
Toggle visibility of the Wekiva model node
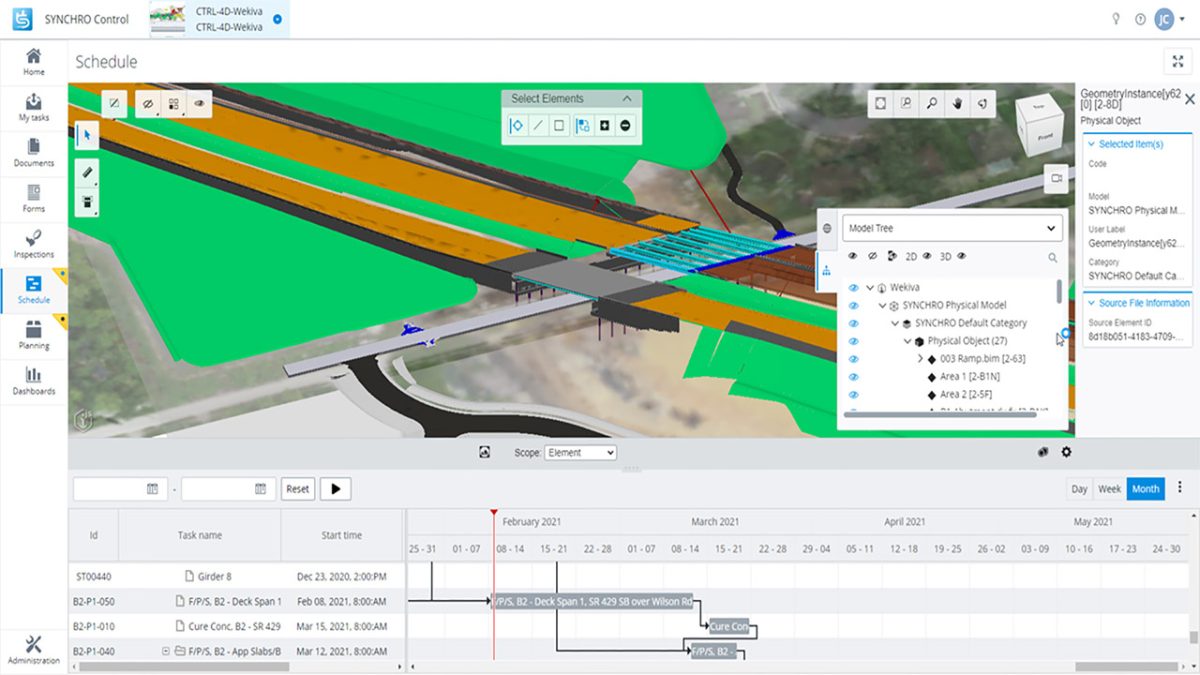(853, 287)
